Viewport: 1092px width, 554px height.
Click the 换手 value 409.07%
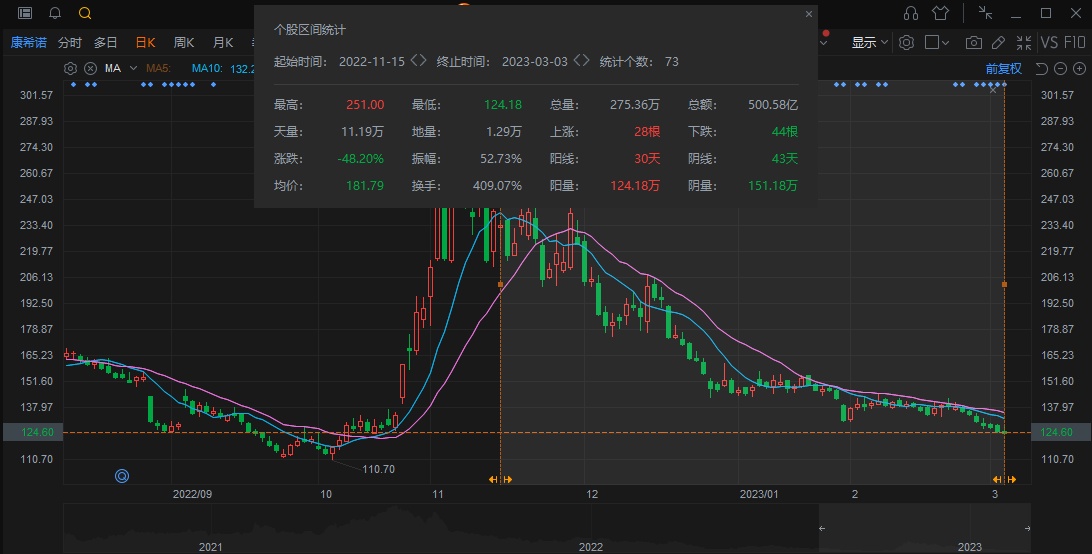coord(497,186)
